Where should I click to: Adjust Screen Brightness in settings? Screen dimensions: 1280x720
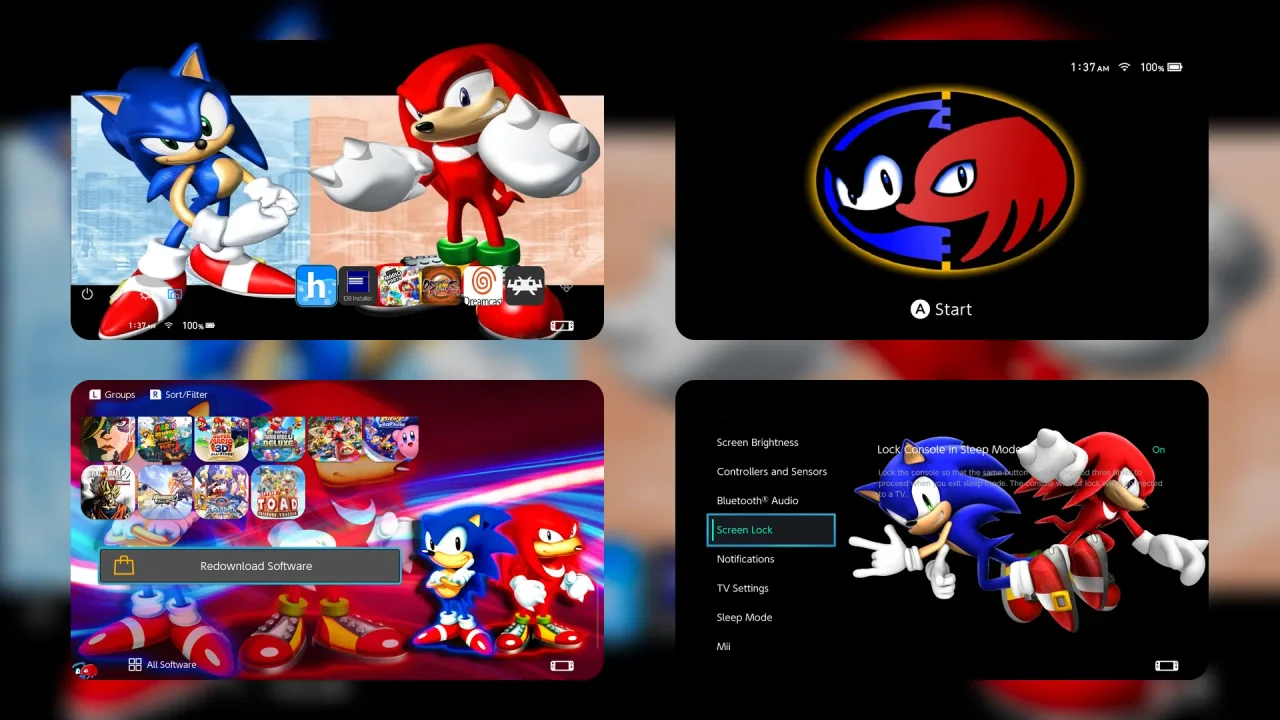click(757, 442)
